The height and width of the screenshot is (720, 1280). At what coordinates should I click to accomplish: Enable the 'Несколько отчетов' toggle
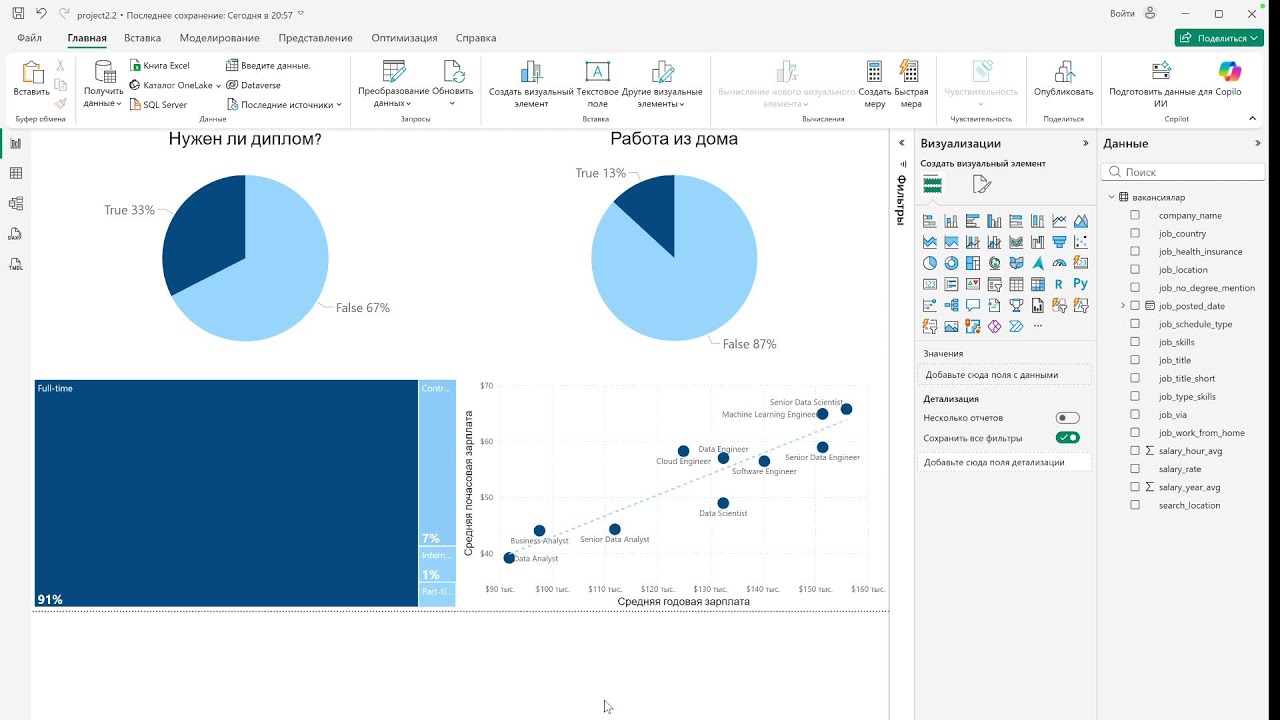tap(1067, 418)
